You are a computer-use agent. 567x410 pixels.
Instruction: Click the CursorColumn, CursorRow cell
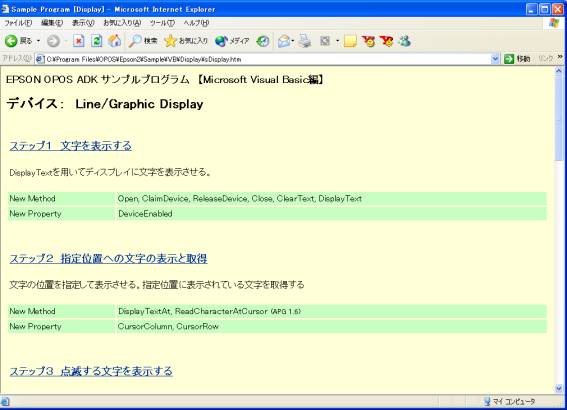click(331, 326)
